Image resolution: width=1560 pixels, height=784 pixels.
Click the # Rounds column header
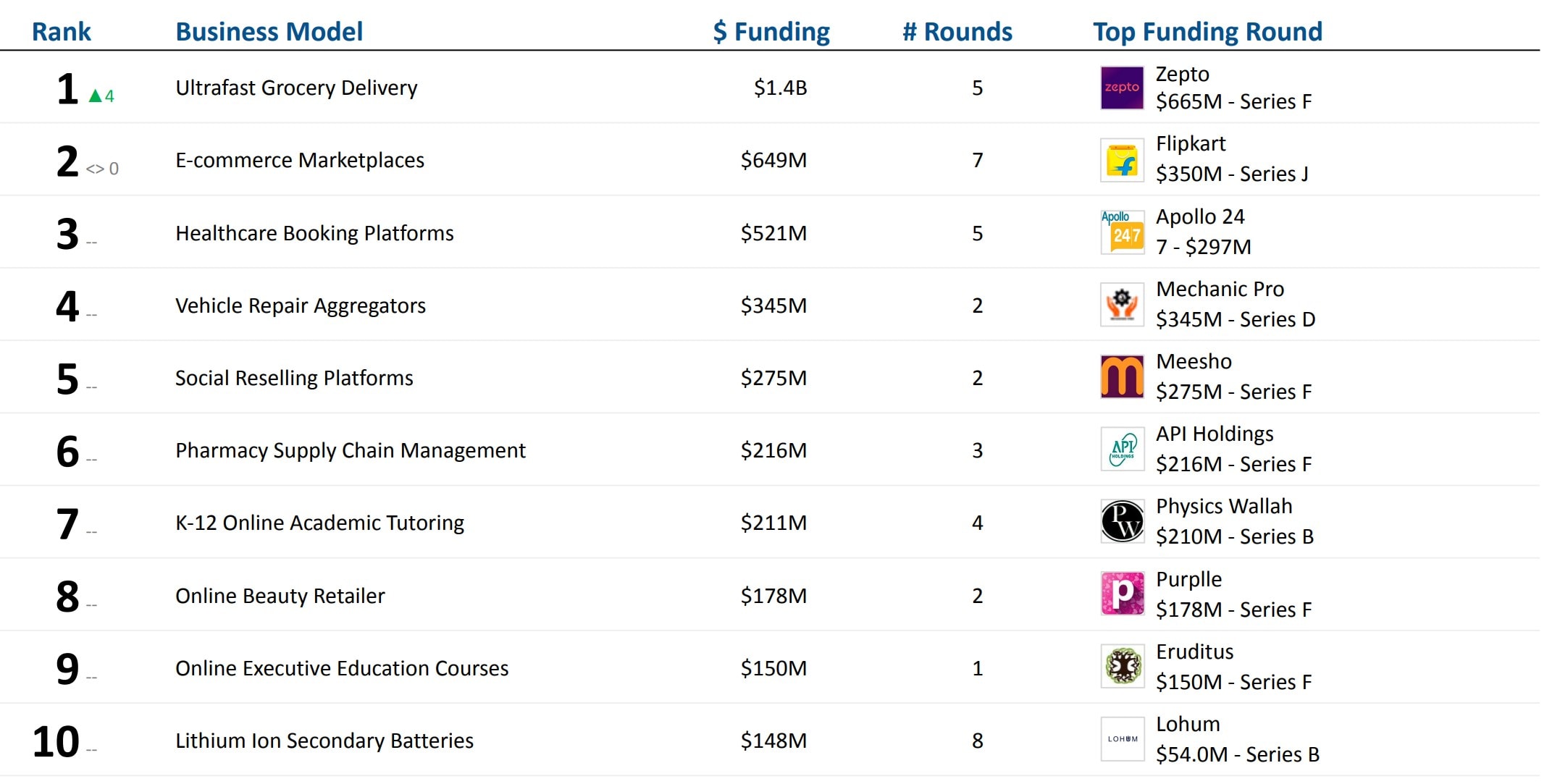click(x=957, y=32)
